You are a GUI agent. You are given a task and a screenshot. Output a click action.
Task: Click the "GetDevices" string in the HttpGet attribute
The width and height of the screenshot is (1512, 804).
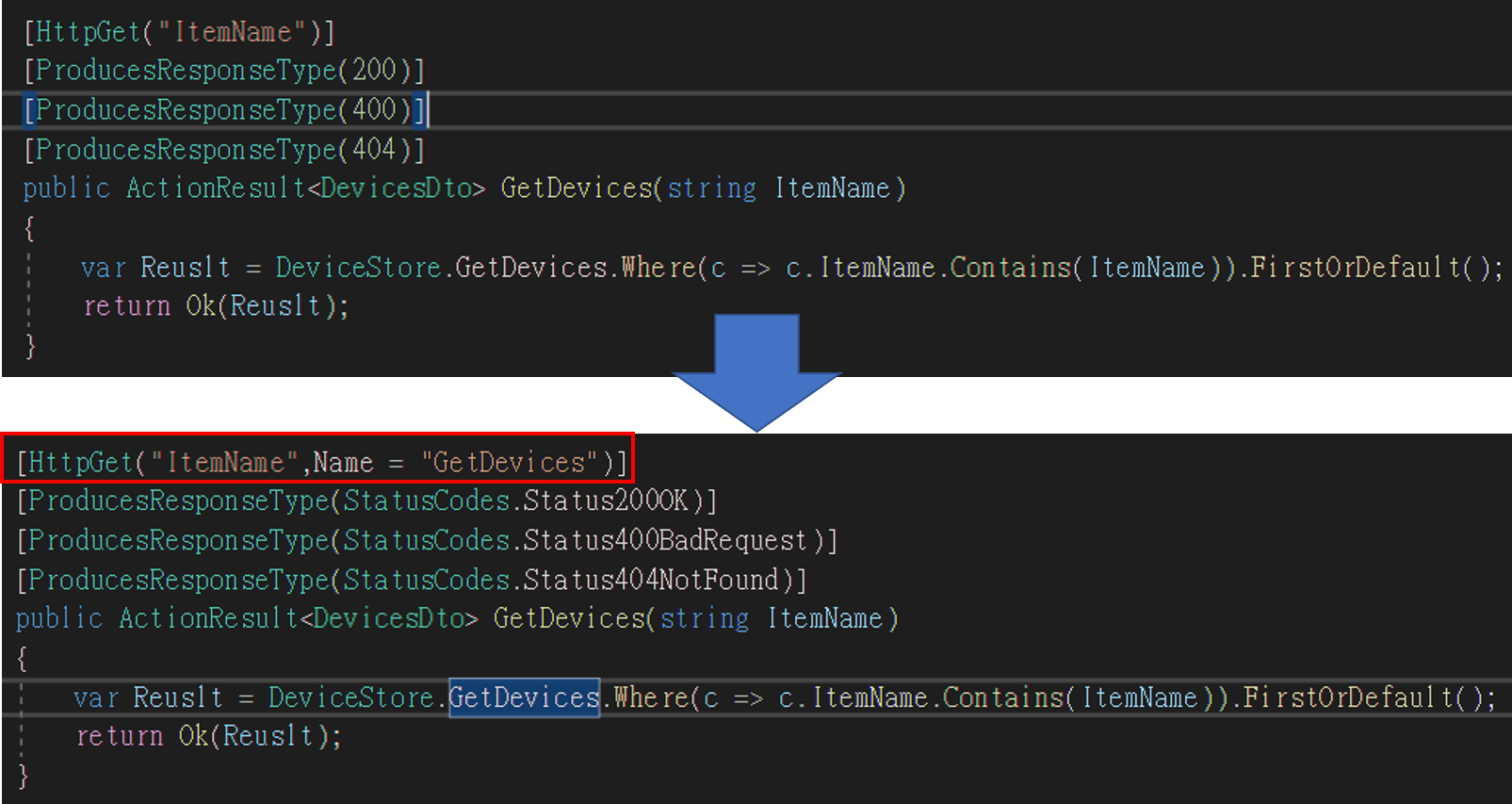(510, 462)
